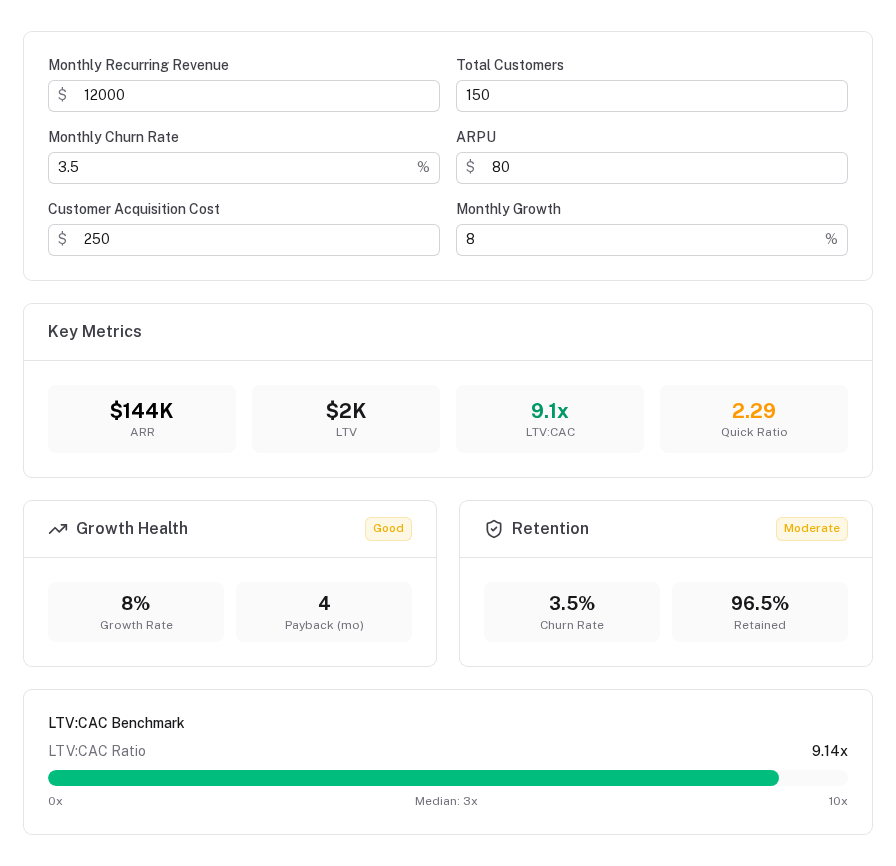Screen dimensions: 896x866
Task: Click the 9.14x ratio value
Action: click(830, 751)
